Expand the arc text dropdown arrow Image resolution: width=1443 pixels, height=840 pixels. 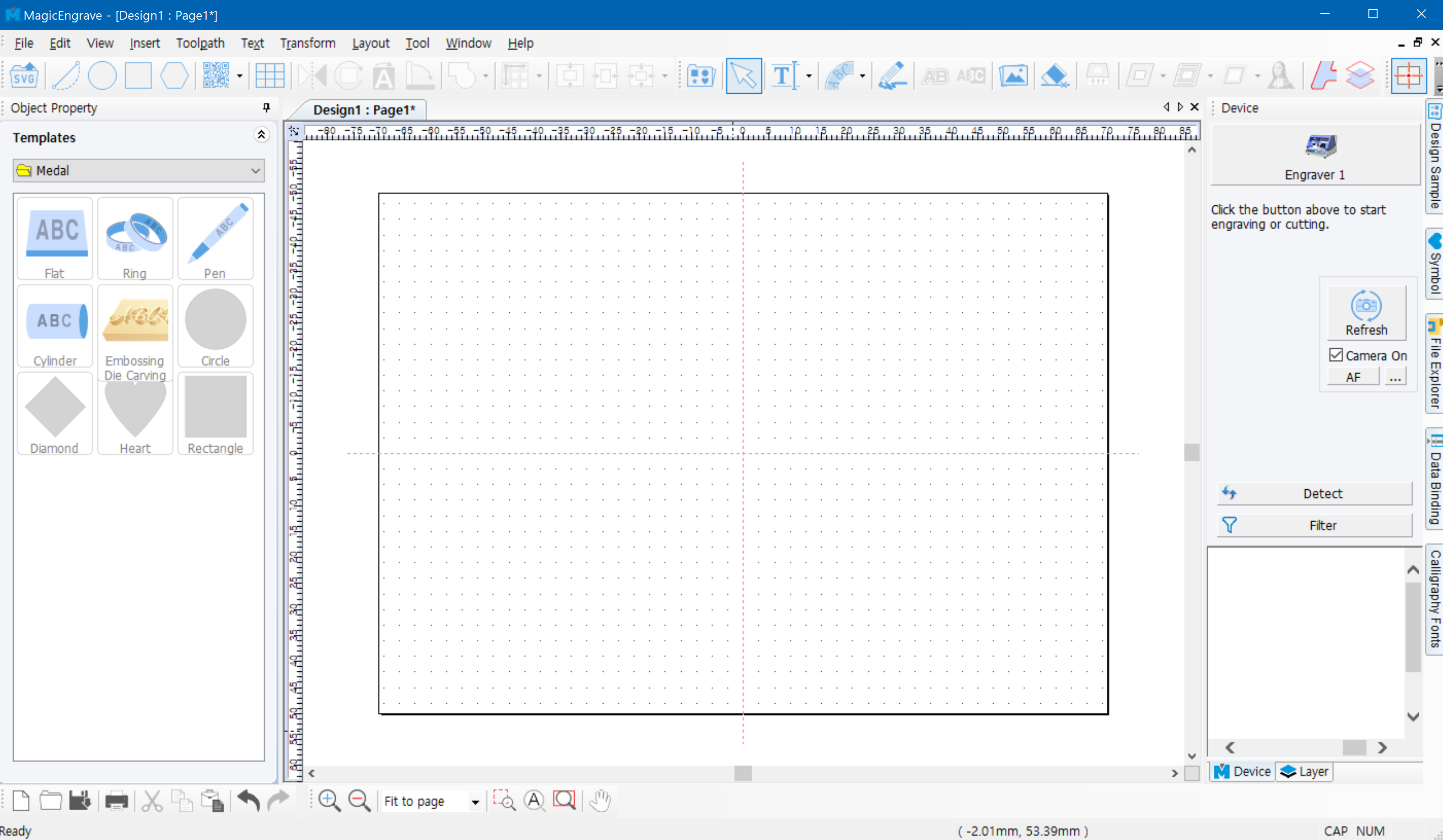pos(862,75)
